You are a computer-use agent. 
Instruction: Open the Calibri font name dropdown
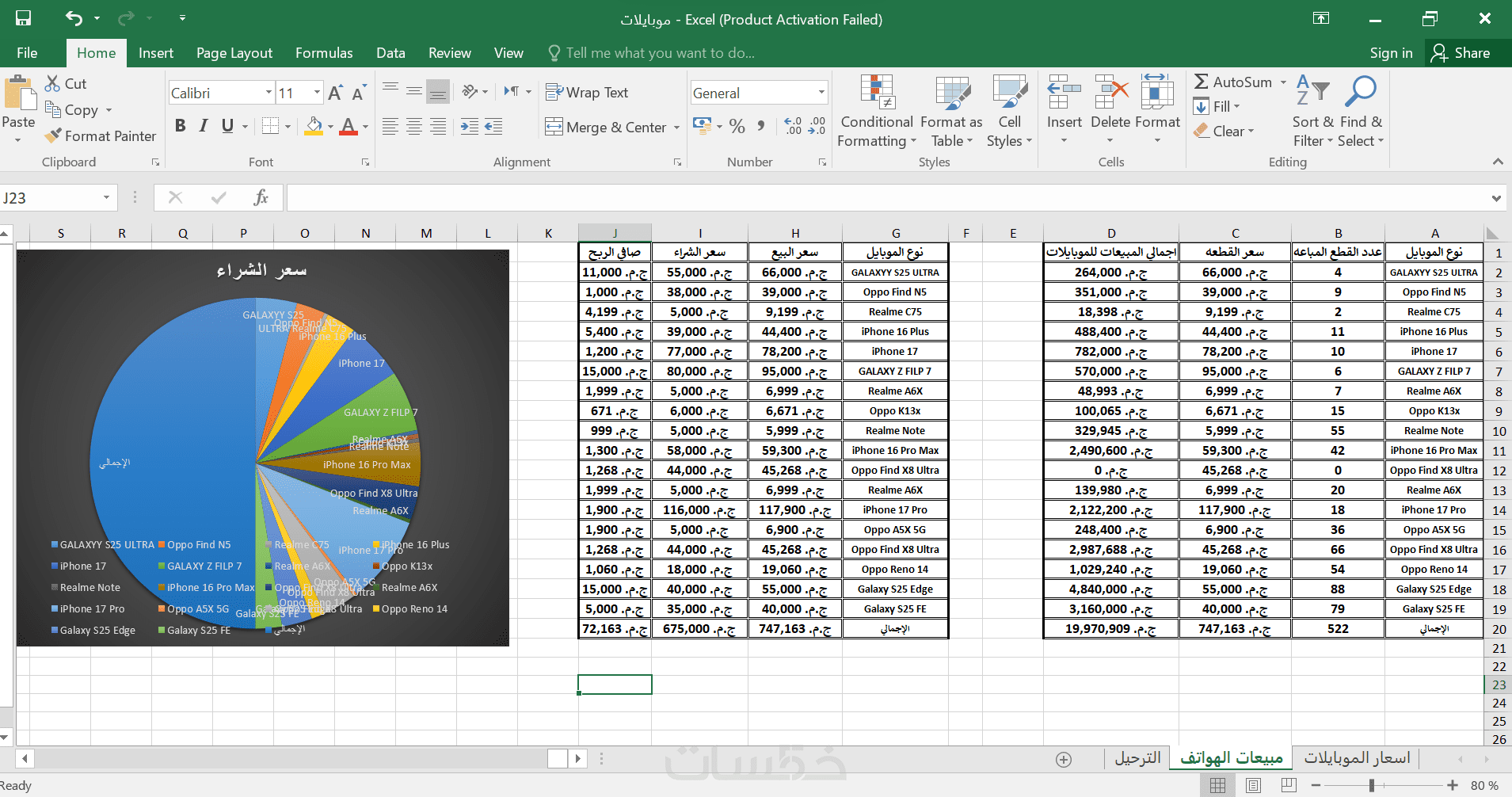click(x=269, y=93)
